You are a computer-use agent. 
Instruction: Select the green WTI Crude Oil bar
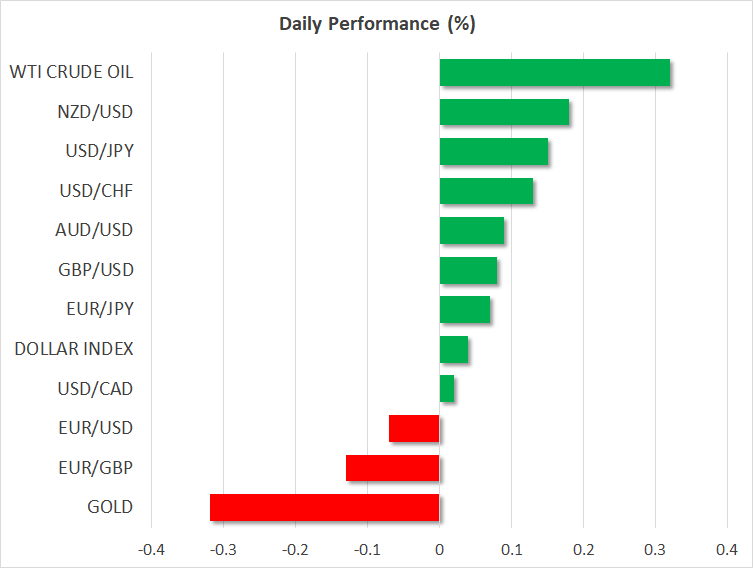coord(554,73)
